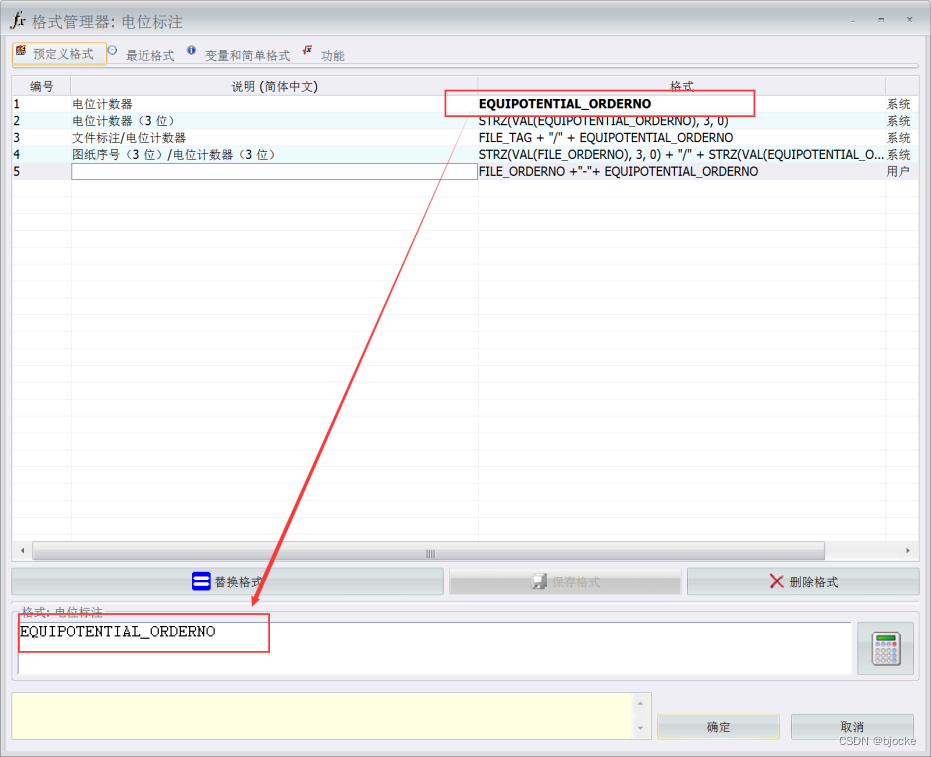Confirm with the 确定 button
This screenshot has height=757, width=931.
[x=718, y=727]
